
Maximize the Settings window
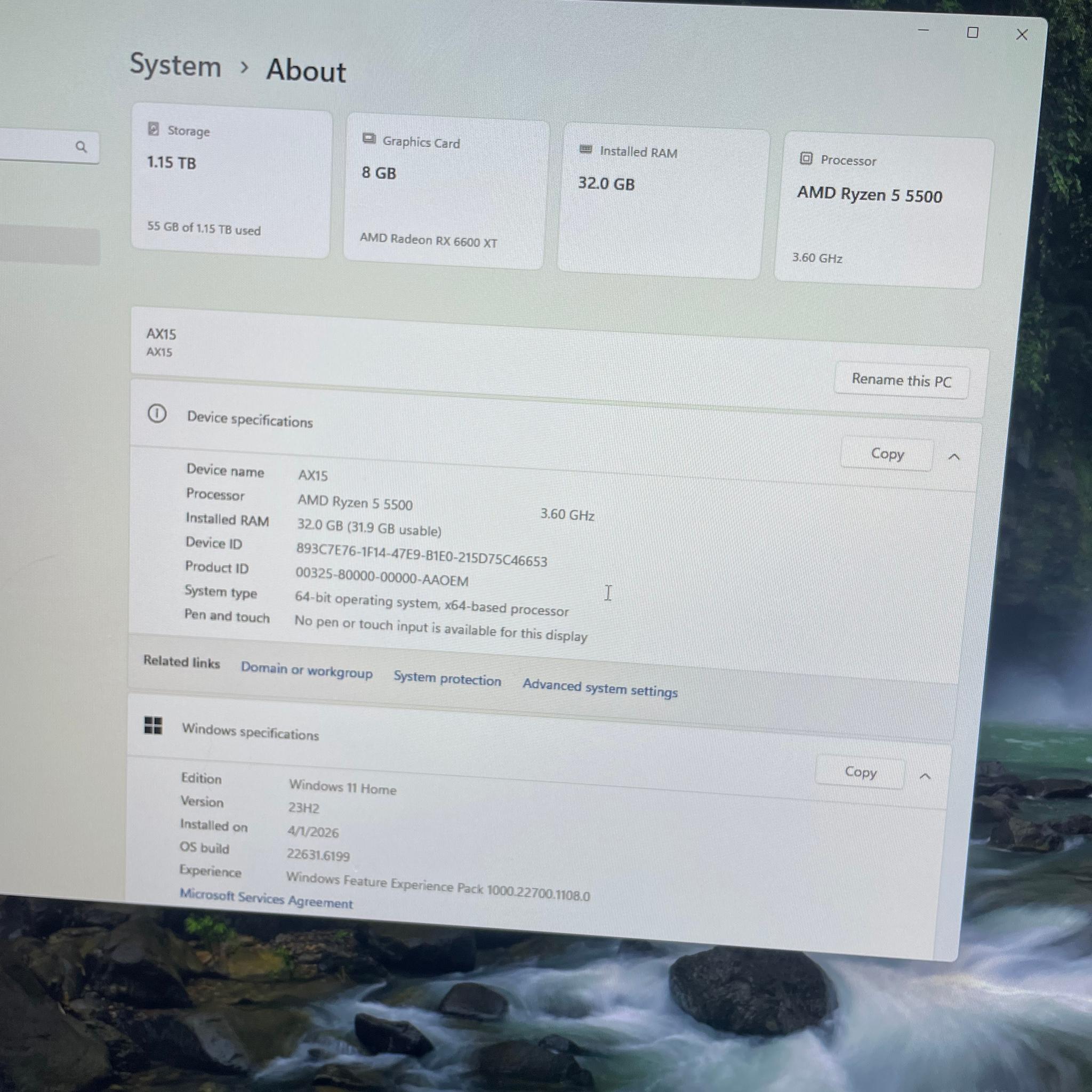click(973, 33)
